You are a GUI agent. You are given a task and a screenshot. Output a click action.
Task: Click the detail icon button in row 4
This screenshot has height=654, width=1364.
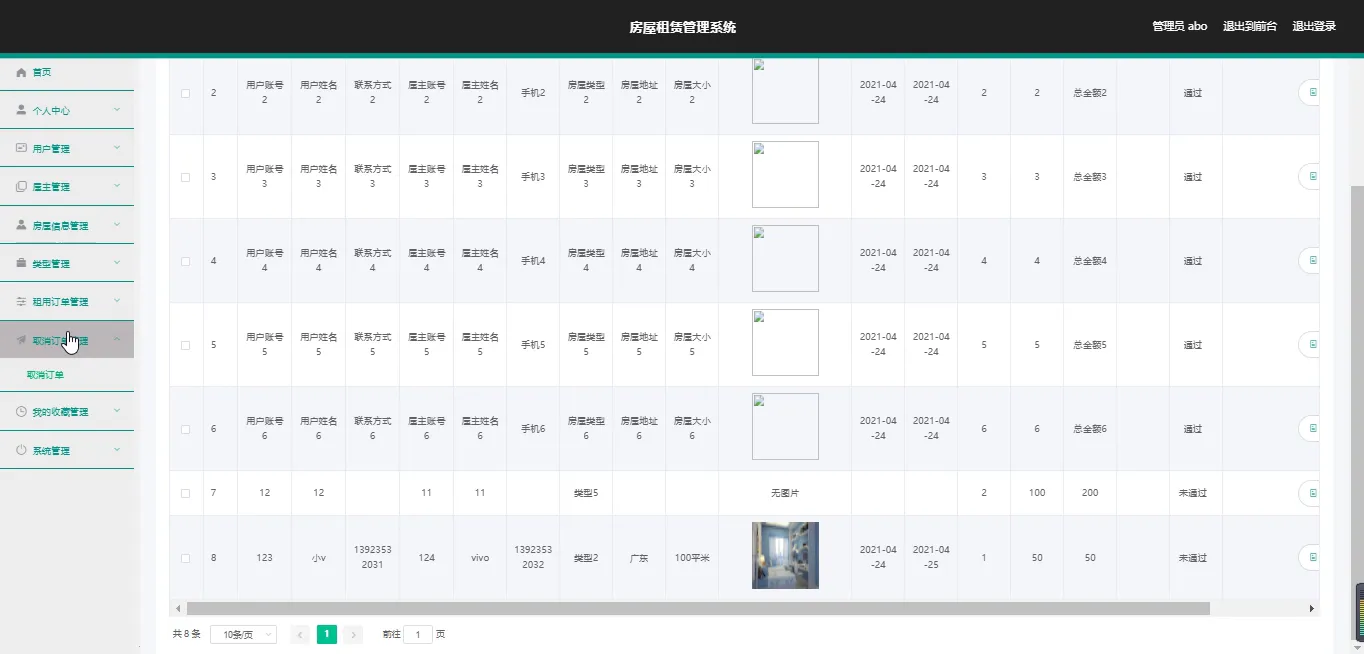click(1311, 261)
